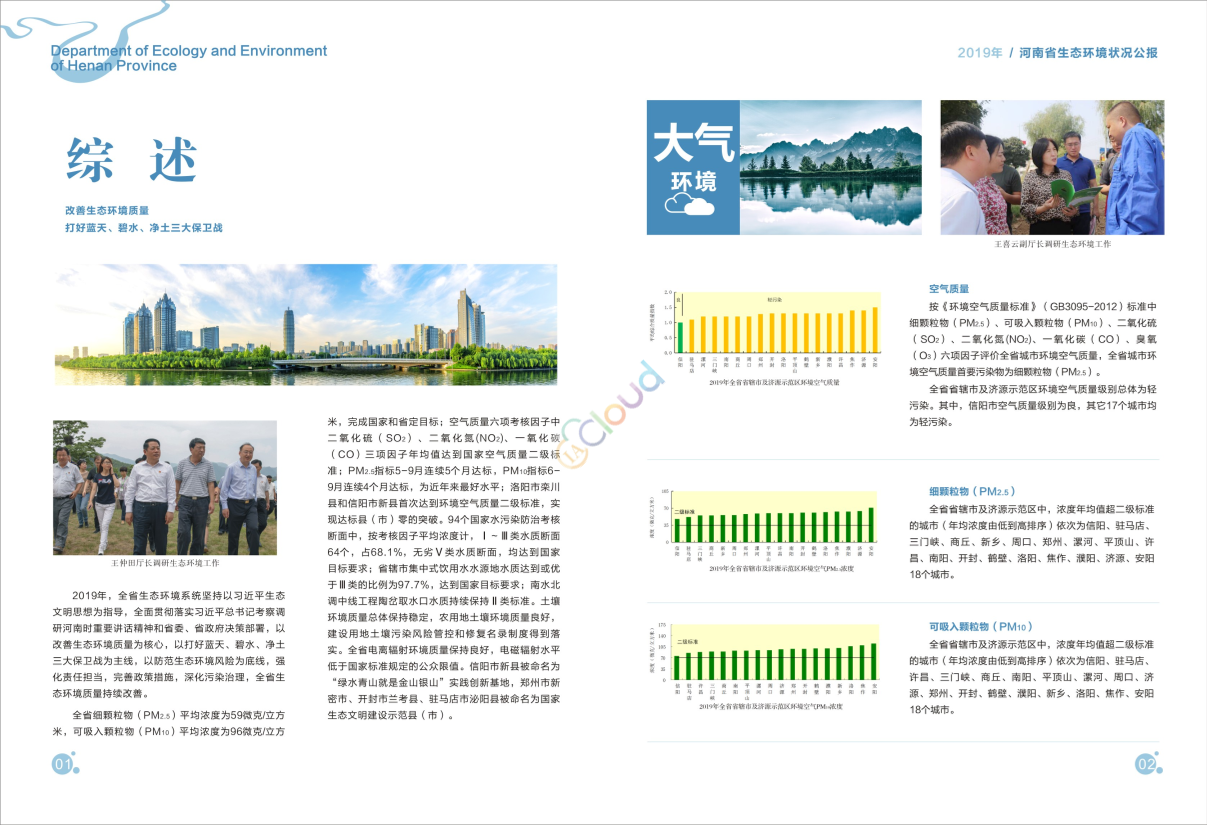1207x825 pixels.
Task: Open the city skyline panorama photo
Action: [306, 324]
